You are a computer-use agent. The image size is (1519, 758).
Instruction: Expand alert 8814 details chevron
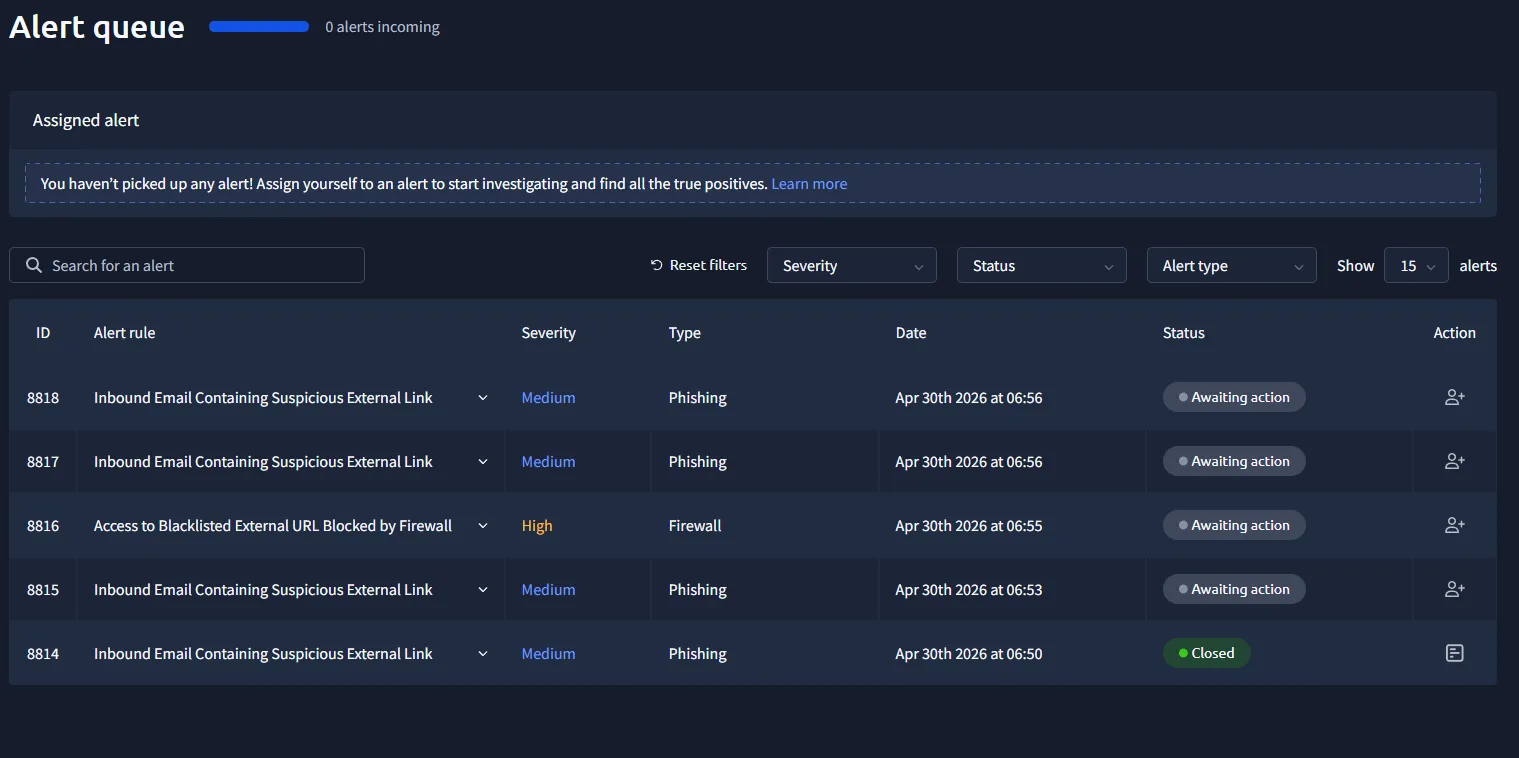(483, 654)
